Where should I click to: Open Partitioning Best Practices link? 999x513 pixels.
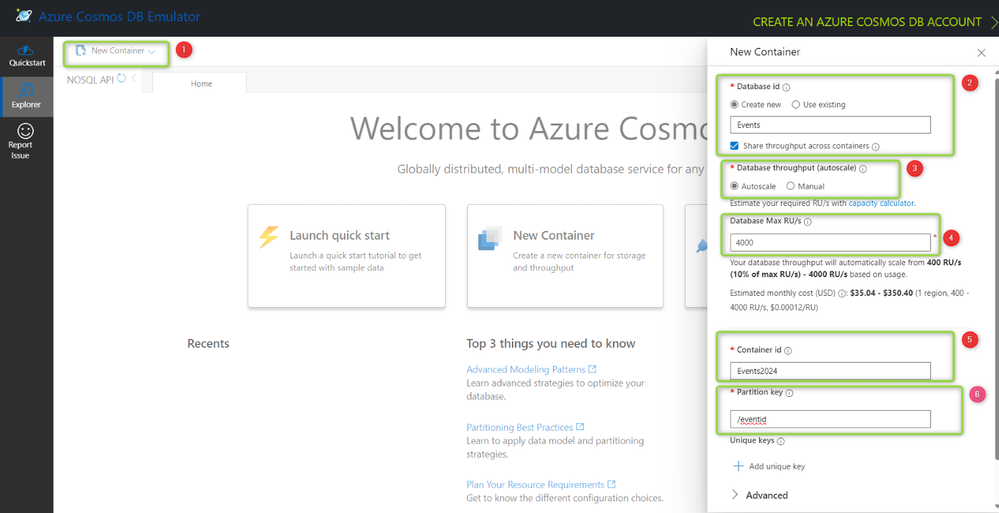520,427
